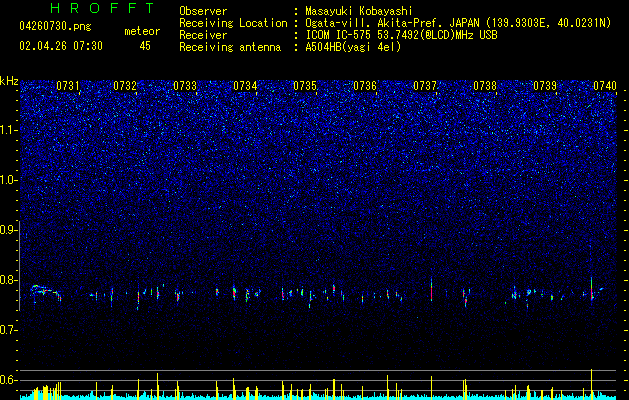The width and height of the screenshot is (629, 400).
Task: Click the date stamp 02.04.26 07:30
Action: [x=61, y=46]
